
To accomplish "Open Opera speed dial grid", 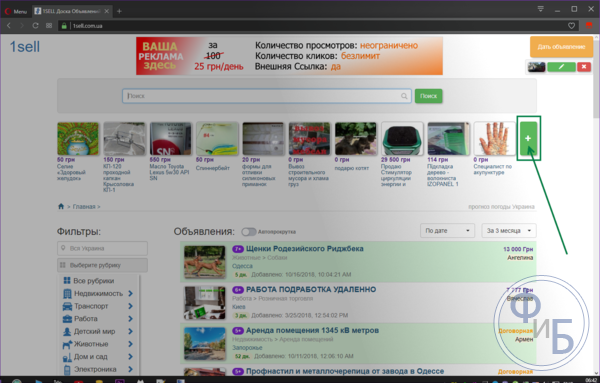I will click(49, 26).
